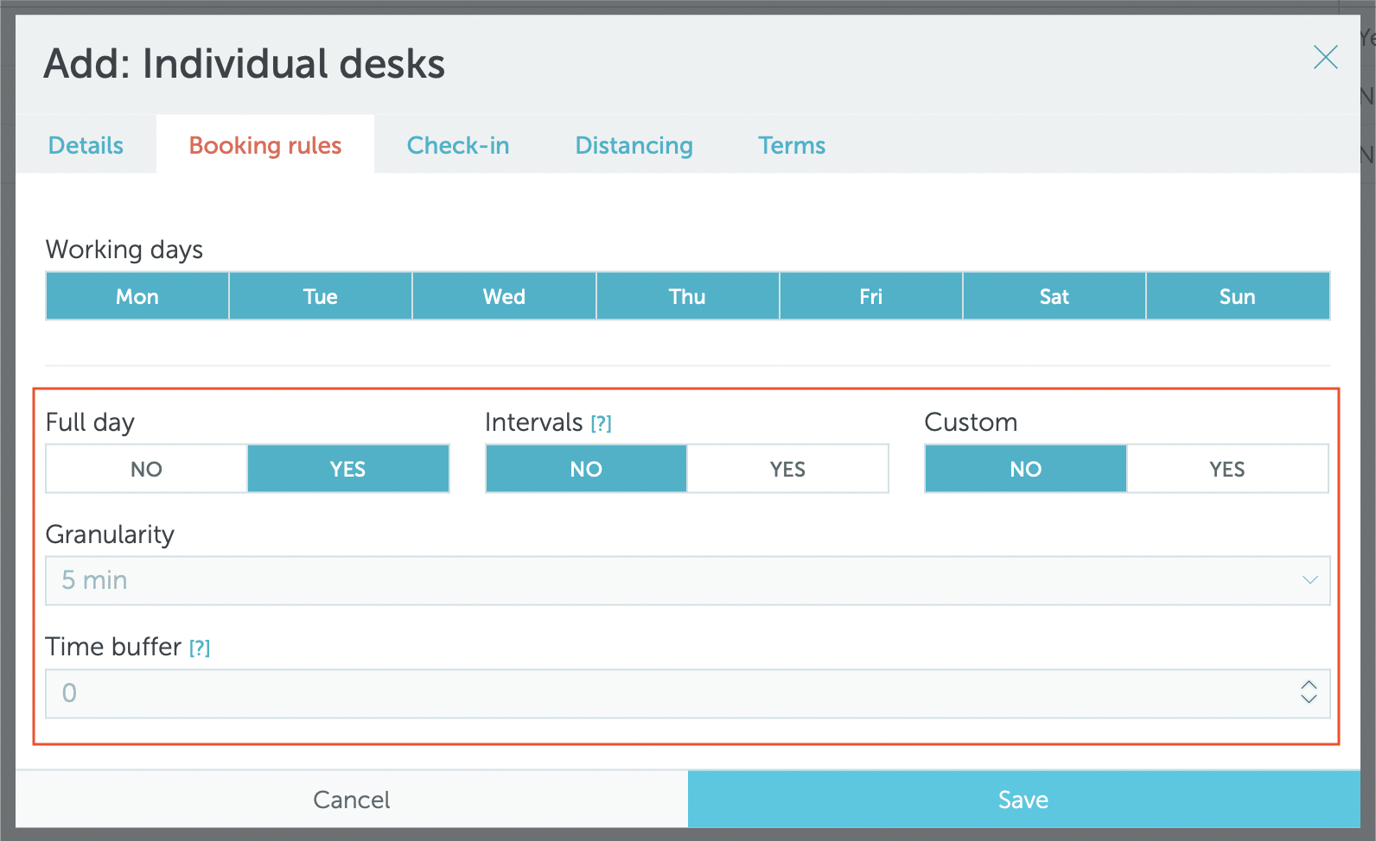The image size is (1376, 841).
Task: Deselect Wednesday in Working days
Action: (503, 296)
